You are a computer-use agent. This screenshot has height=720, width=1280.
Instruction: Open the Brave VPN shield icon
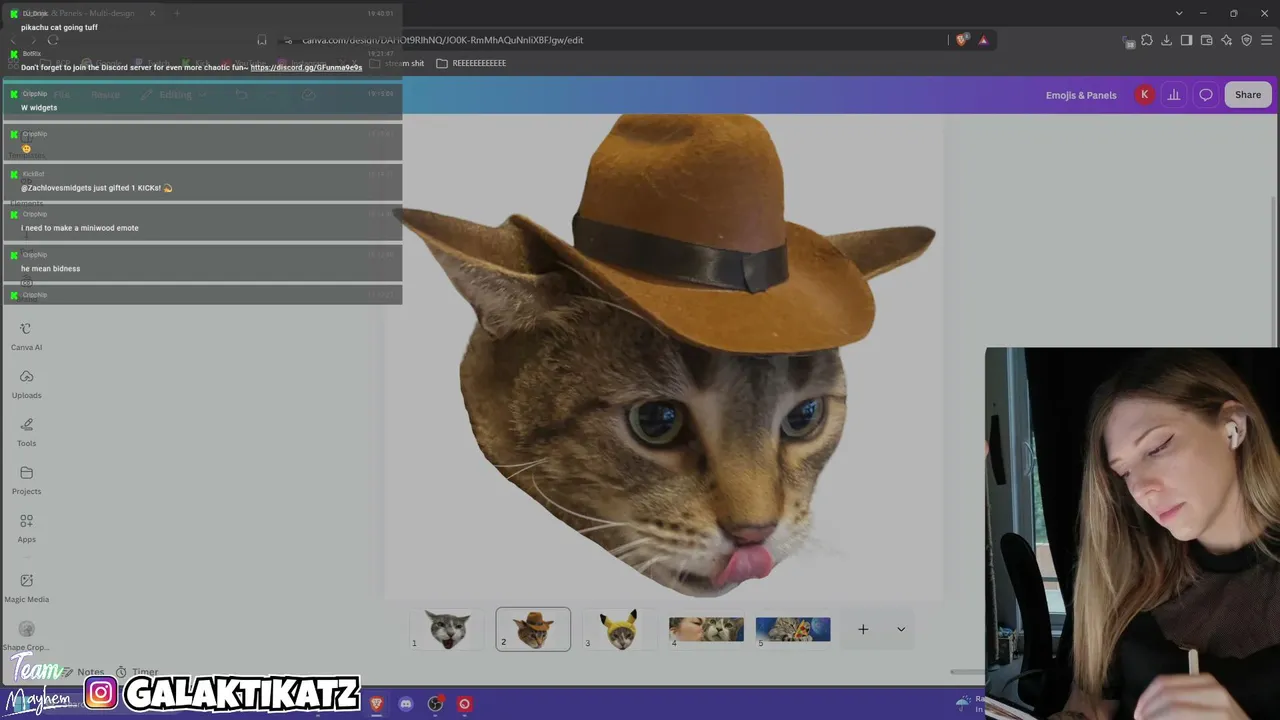coord(1246,40)
